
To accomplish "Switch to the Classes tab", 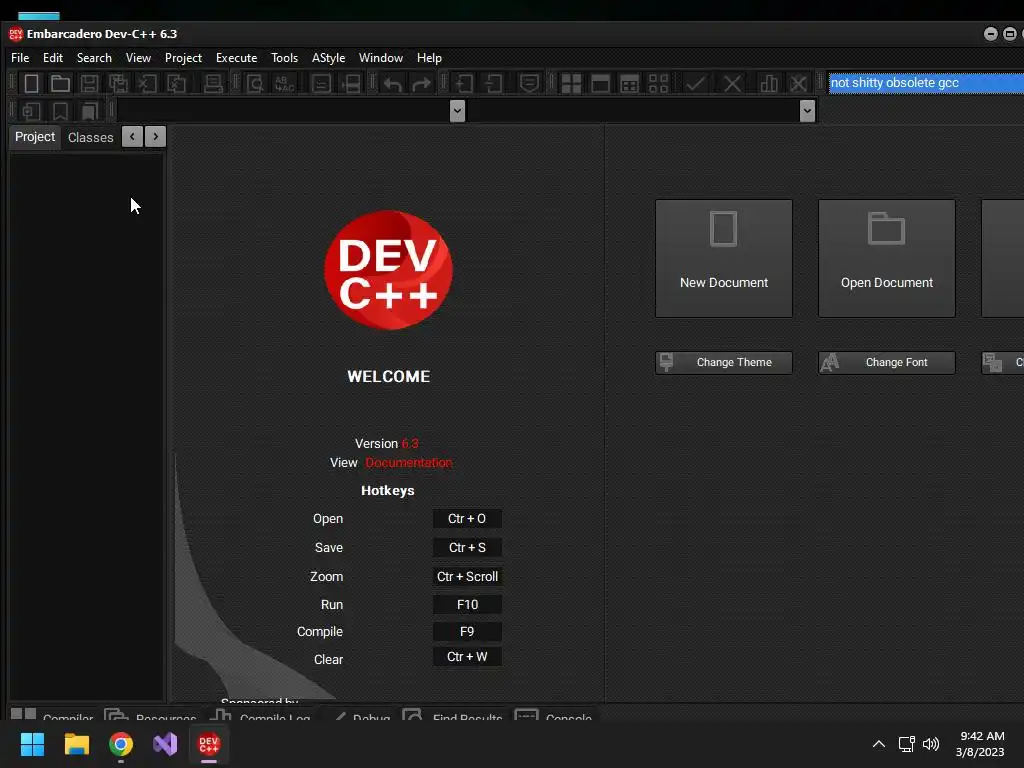I will pyautogui.click(x=91, y=138).
